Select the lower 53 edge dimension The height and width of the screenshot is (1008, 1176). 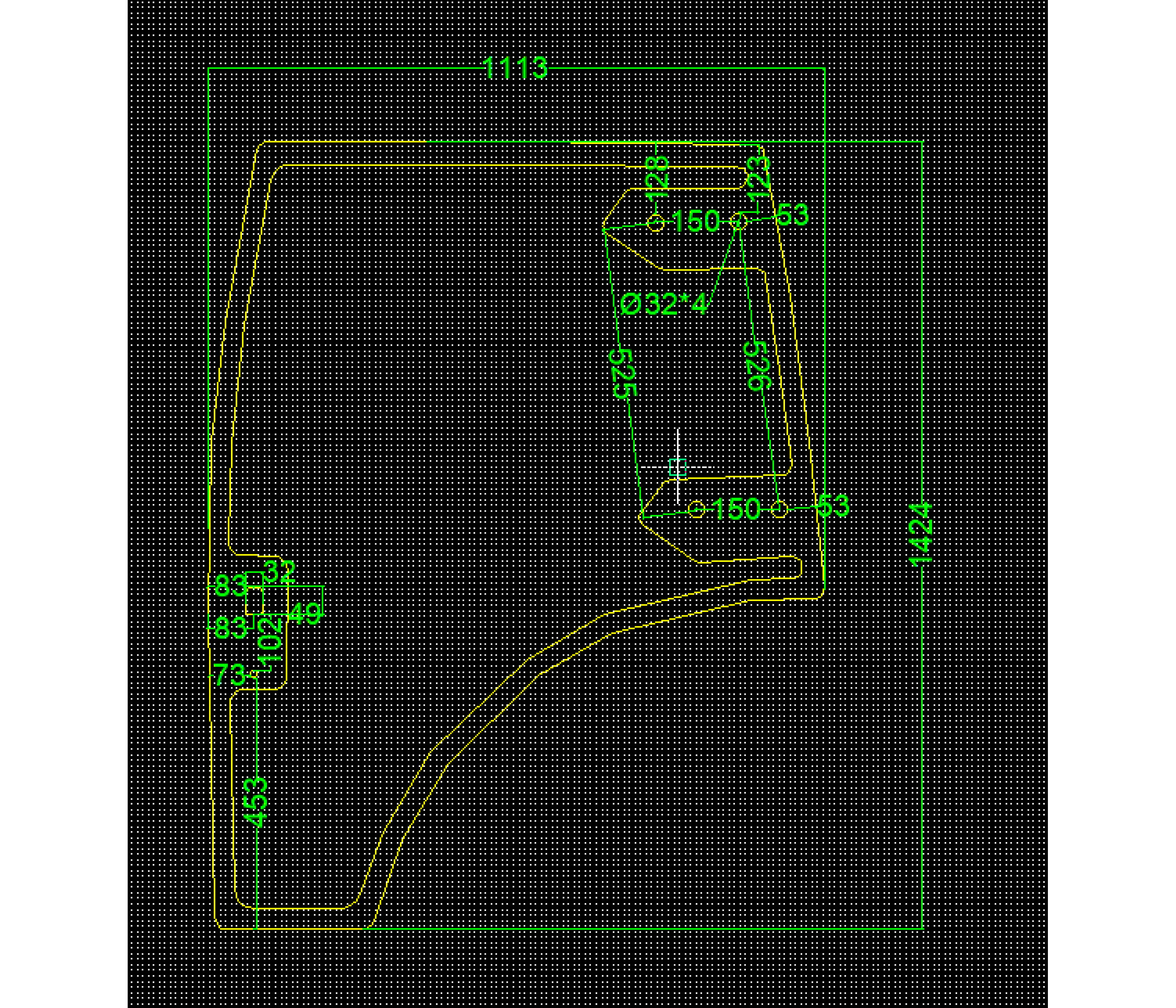click(x=832, y=506)
